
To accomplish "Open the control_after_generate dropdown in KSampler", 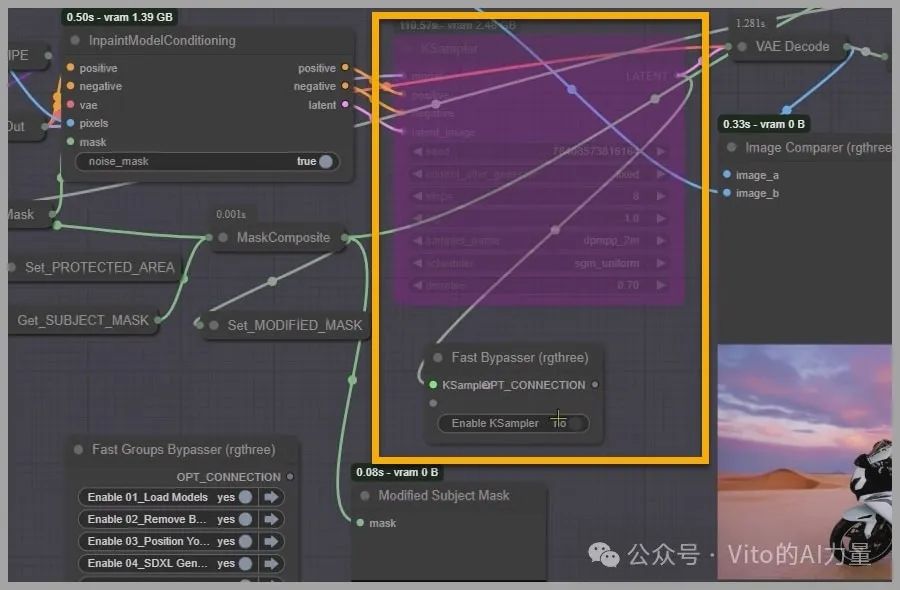I will 540,174.
